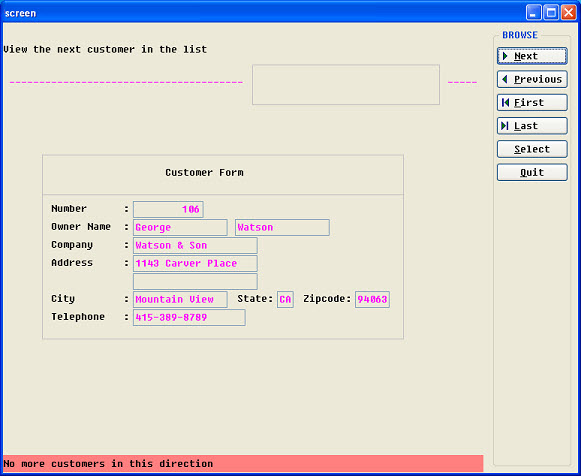Click the Customer Form title text
Image resolution: width=581 pixels, height=476 pixels.
[205, 173]
